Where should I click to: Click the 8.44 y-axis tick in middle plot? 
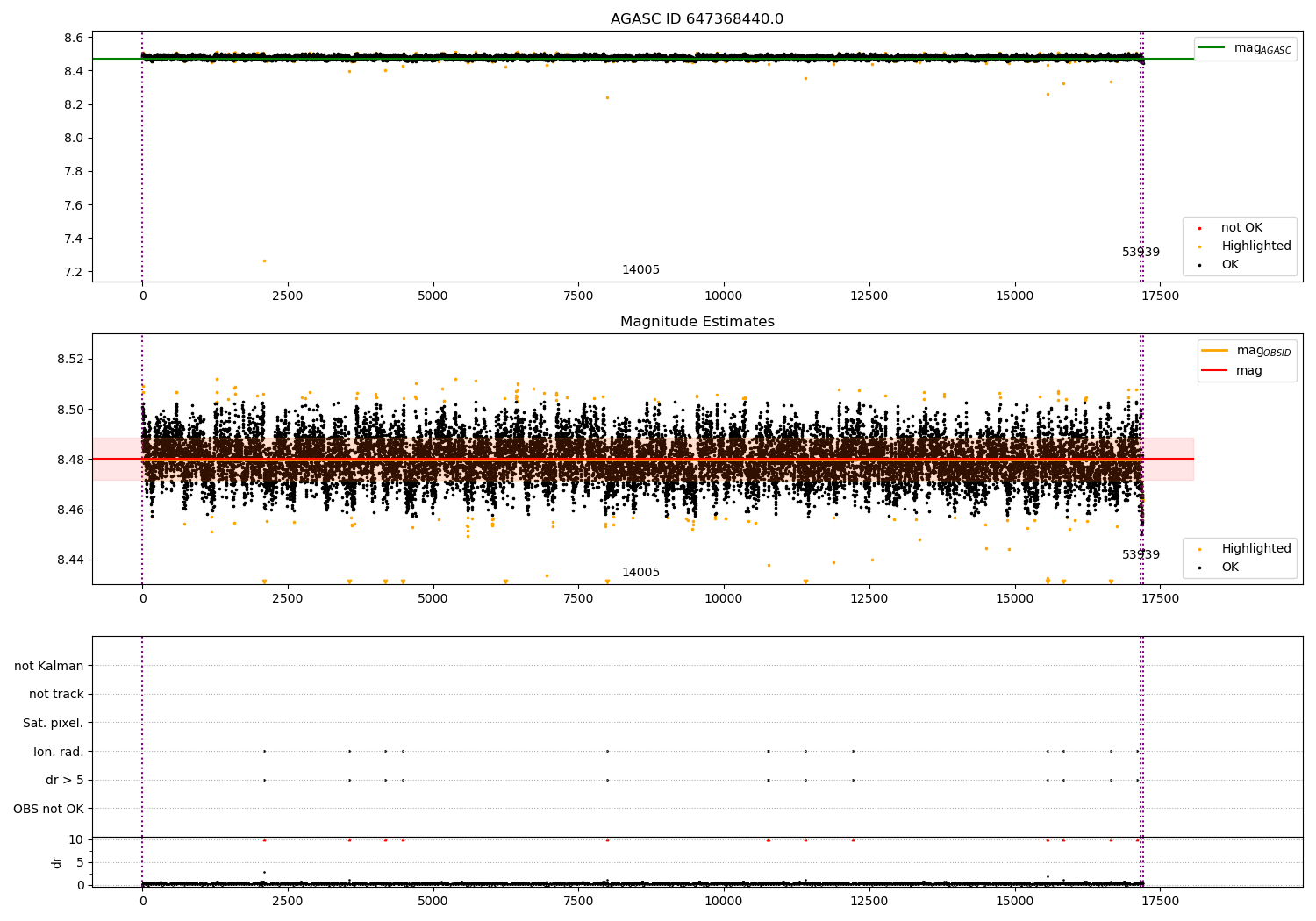coord(68,560)
